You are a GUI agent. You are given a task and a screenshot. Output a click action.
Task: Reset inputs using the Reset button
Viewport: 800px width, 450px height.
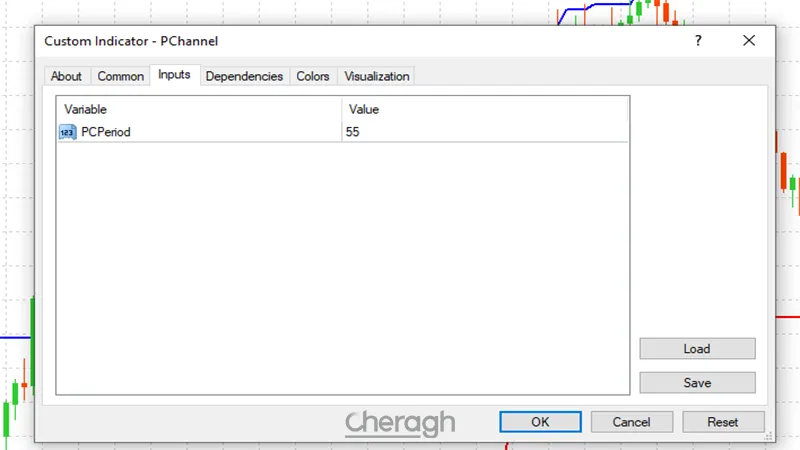[722, 422]
